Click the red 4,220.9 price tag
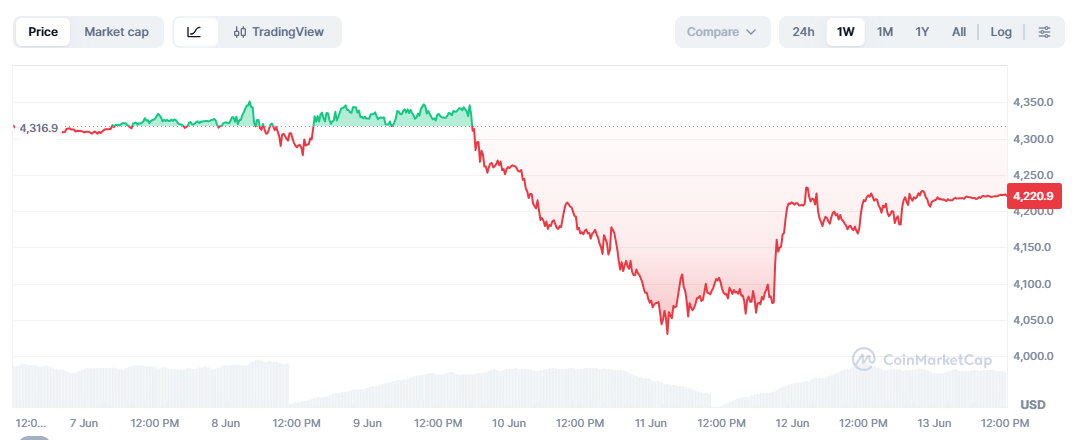Image resolution: width=1074 pixels, height=440 pixels. pyautogui.click(x=1034, y=196)
